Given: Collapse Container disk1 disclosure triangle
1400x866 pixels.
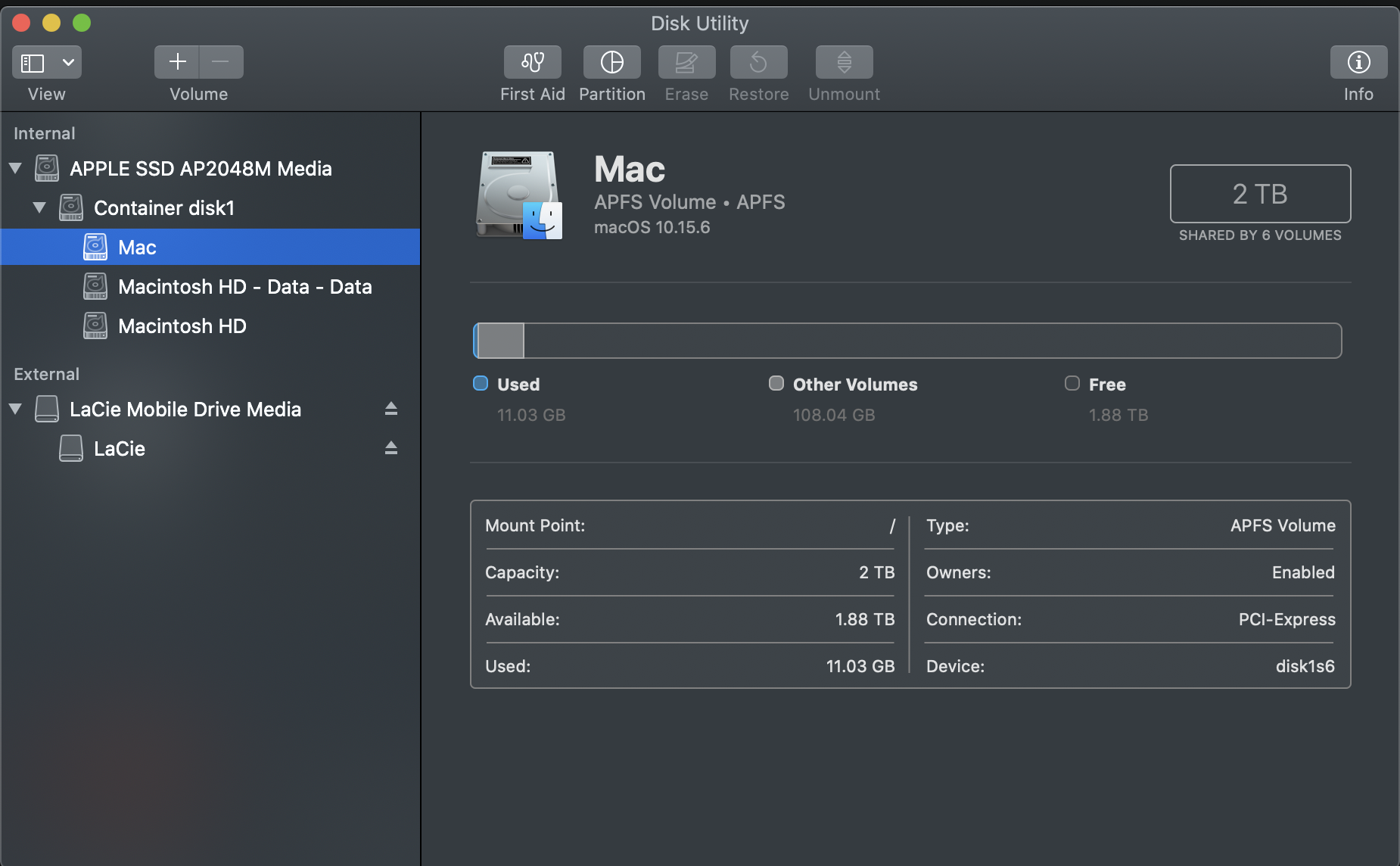Looking at the screenshot, I should pyautogui.click(x=39, y=207).
